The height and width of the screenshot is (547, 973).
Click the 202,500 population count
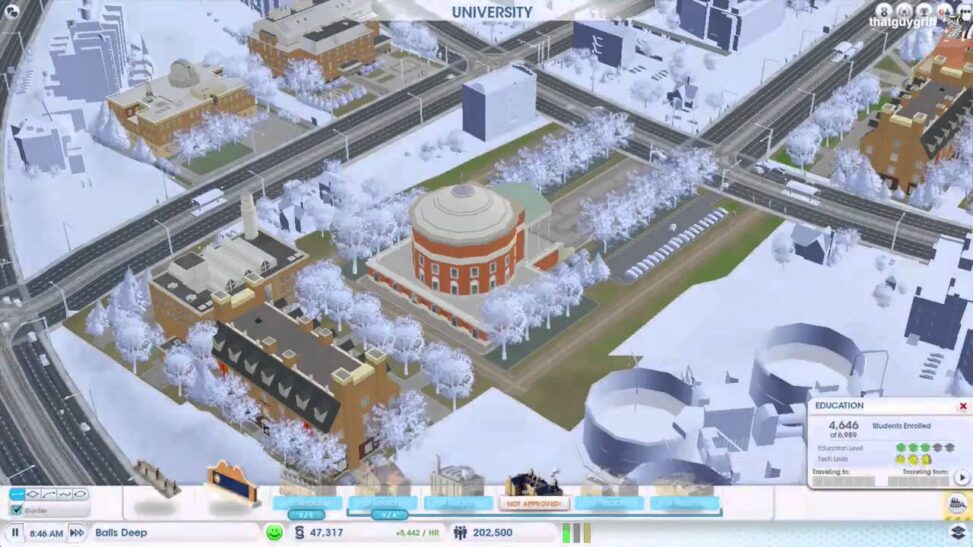(492, 533)
